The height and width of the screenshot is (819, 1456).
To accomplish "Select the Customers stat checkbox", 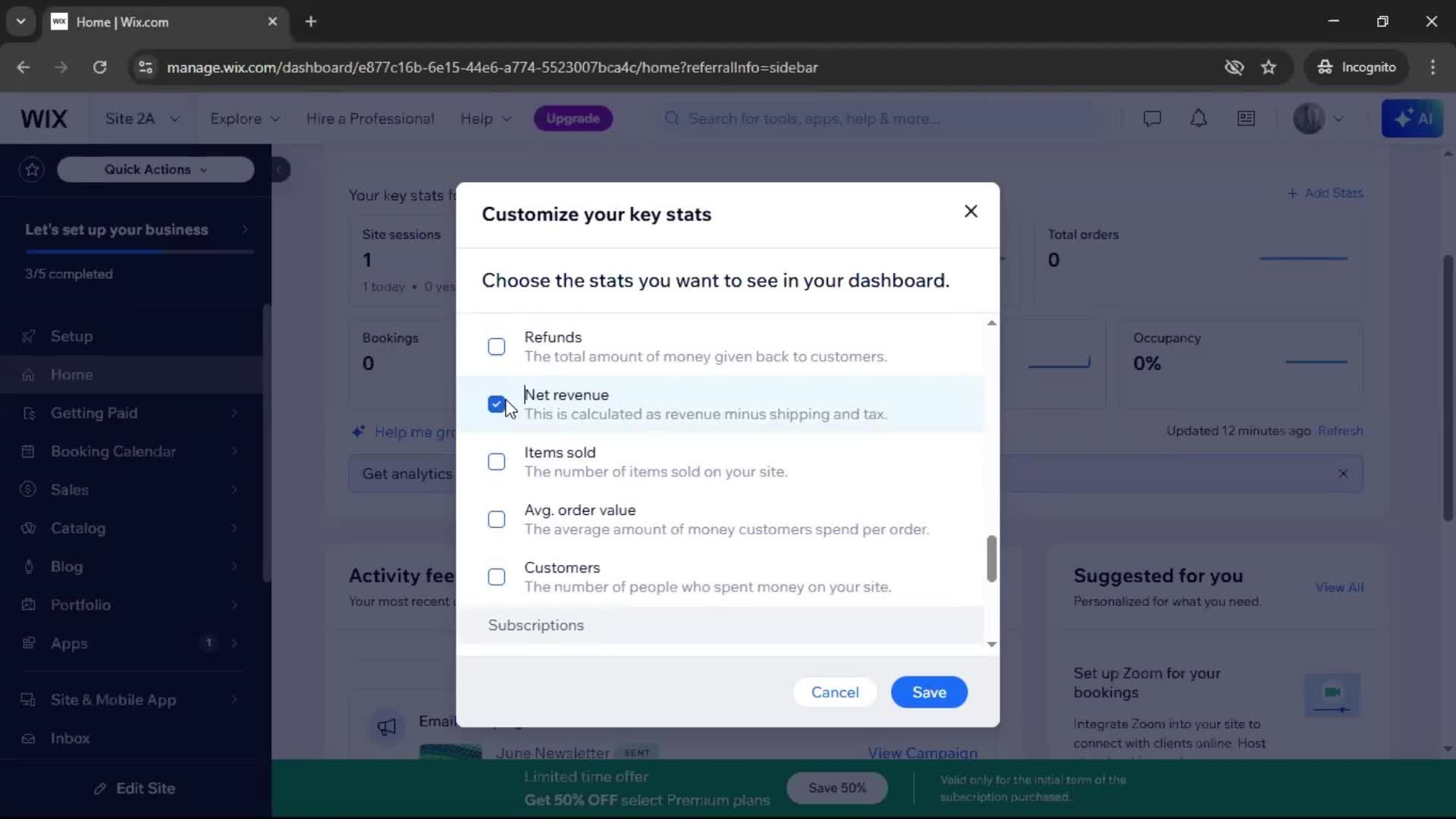I will click(497, 577).
